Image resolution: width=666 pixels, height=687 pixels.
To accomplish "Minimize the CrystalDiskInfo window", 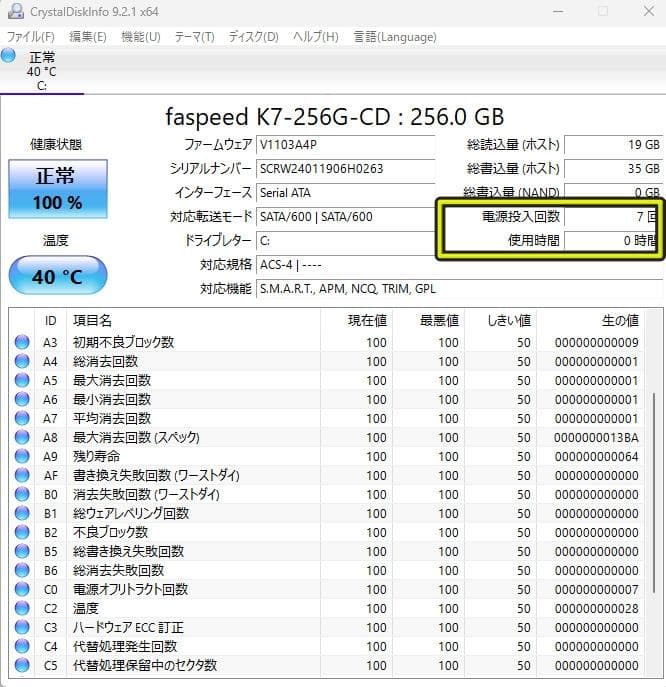I will (558, 11).
